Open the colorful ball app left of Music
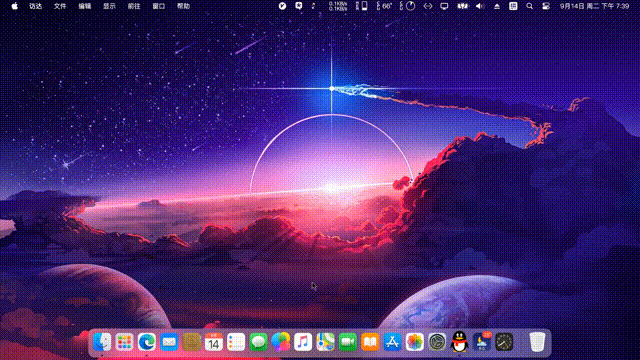The height and width of the screenshot is (360, 640). (x=281, y=342)
